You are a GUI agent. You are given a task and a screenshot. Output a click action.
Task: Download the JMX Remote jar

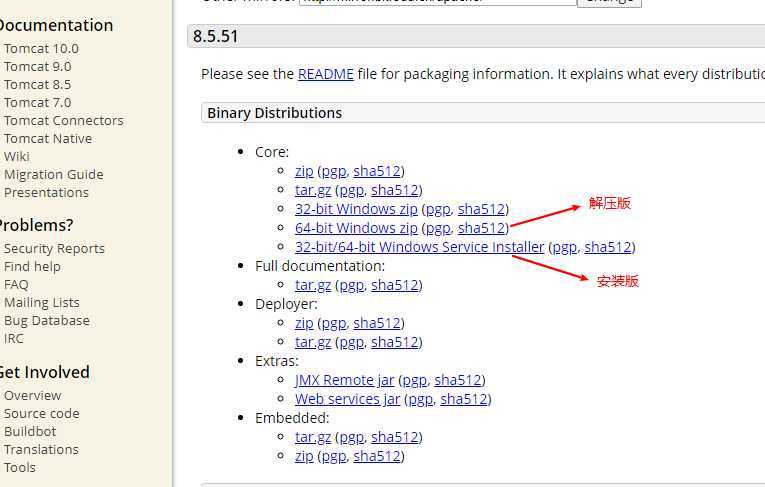[344, 381]
